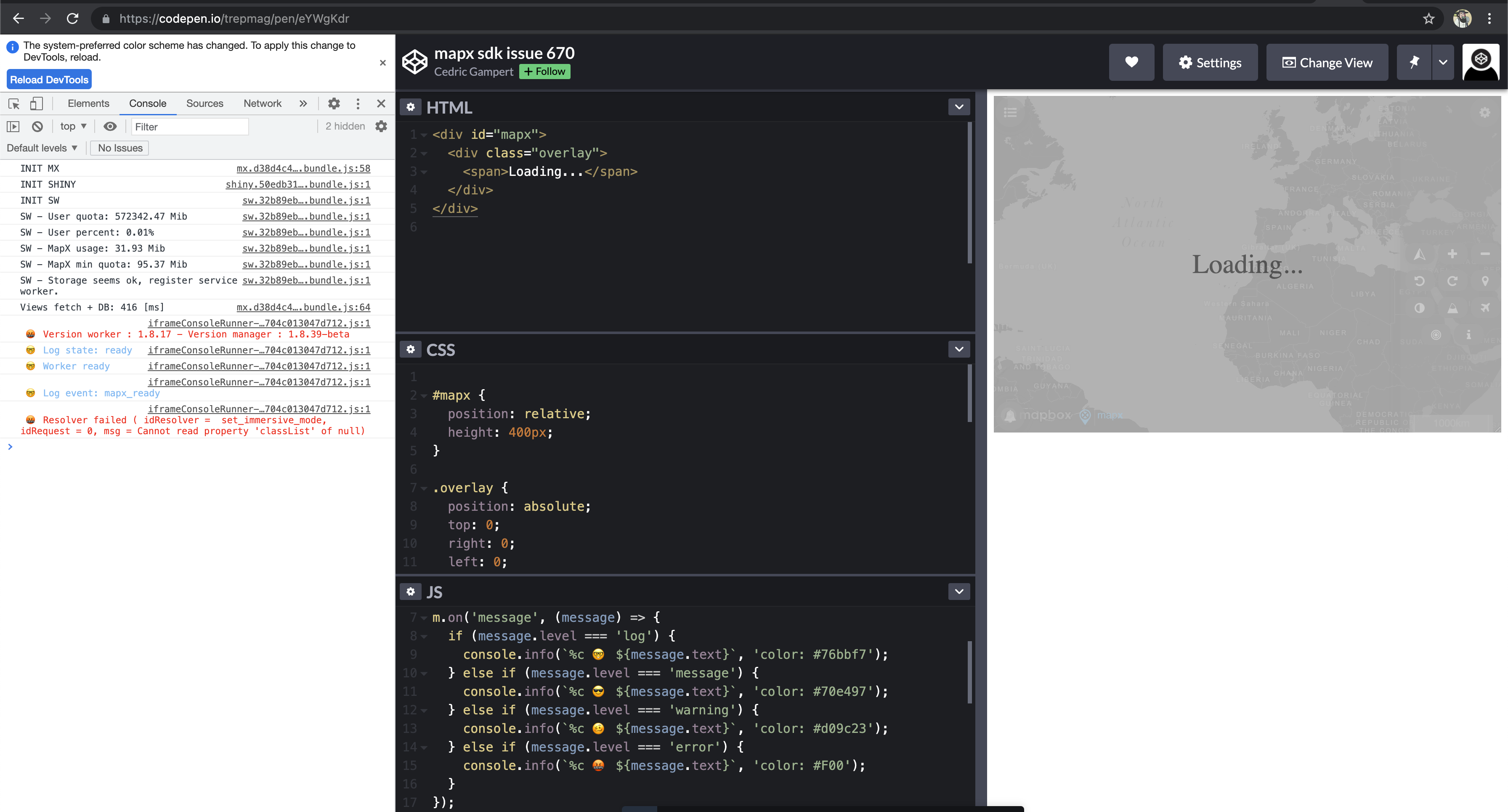Click the console Filter input field
This screenshot has height=812, width=1508.
pos(189,127)
